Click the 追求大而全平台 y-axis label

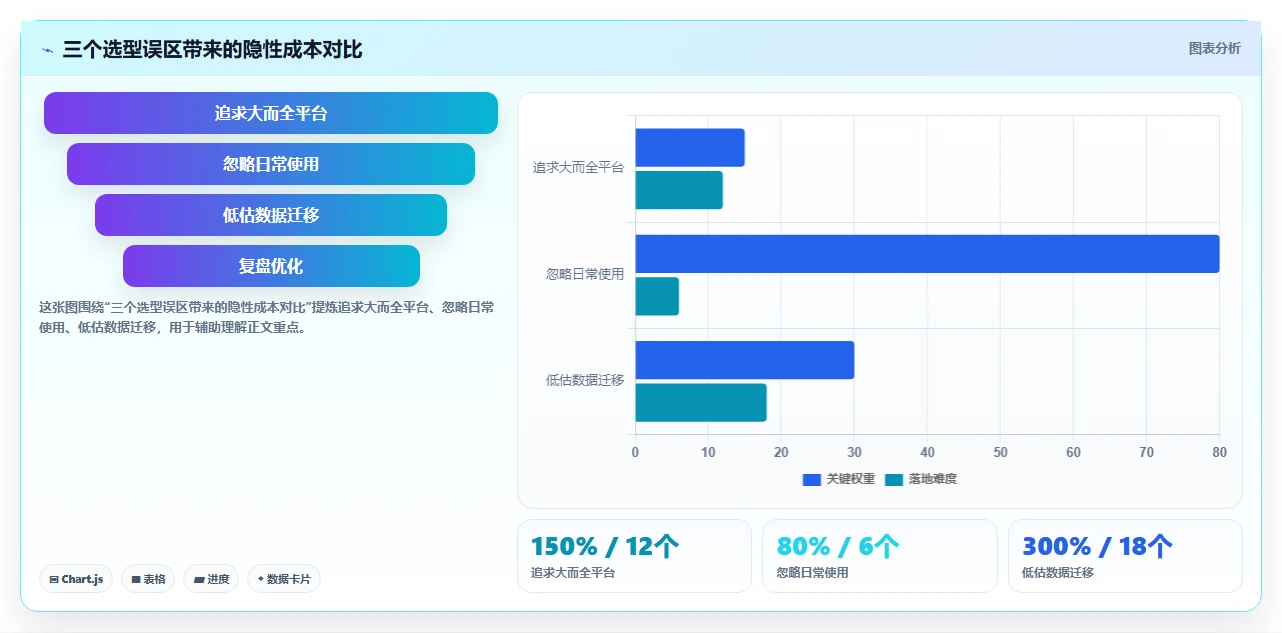point(578,168)
